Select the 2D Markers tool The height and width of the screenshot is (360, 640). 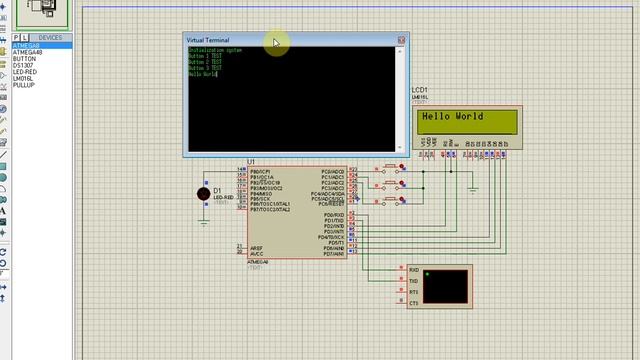click(x=2, y=233)
